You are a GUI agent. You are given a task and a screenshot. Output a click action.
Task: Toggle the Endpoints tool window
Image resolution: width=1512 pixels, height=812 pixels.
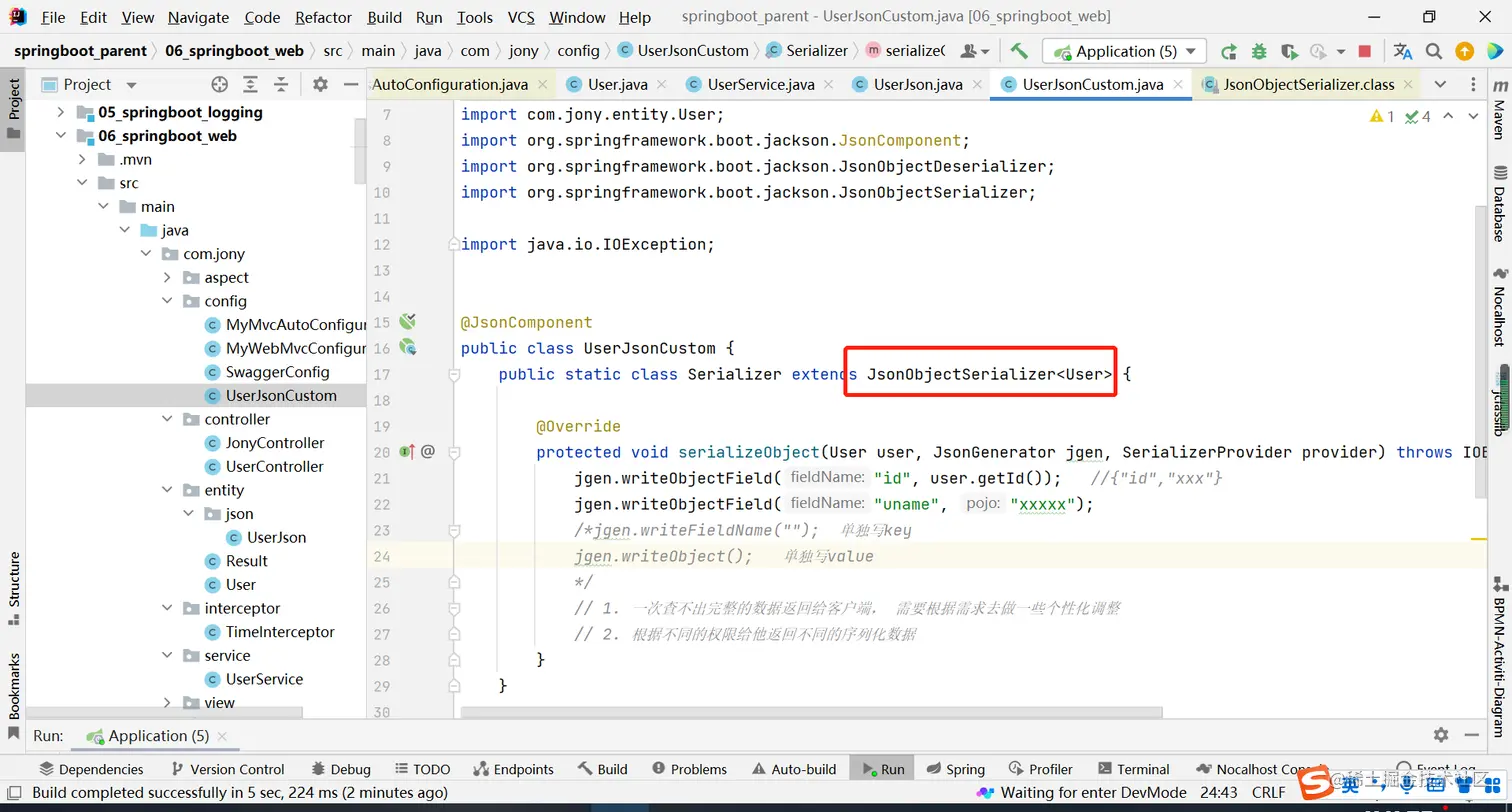click(x=513, y=769)
